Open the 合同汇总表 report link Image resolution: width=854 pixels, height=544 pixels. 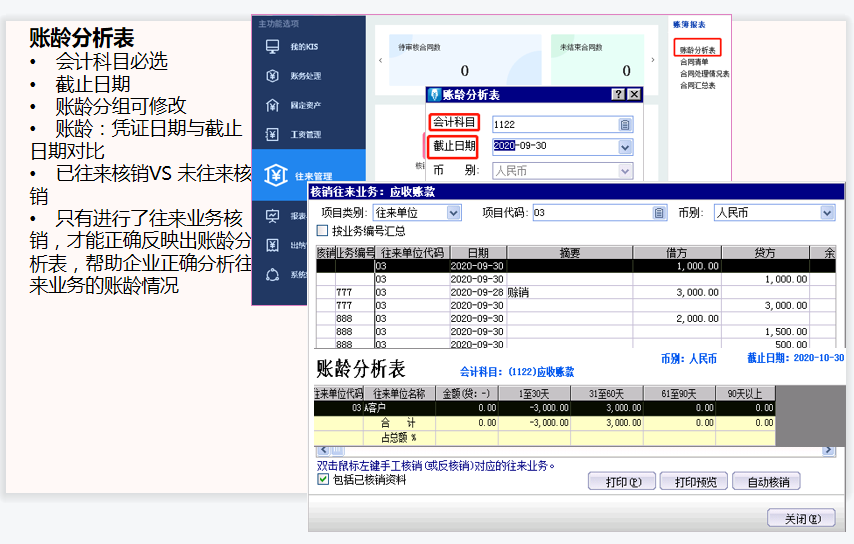pyautogui.click(x=697, y=85)
